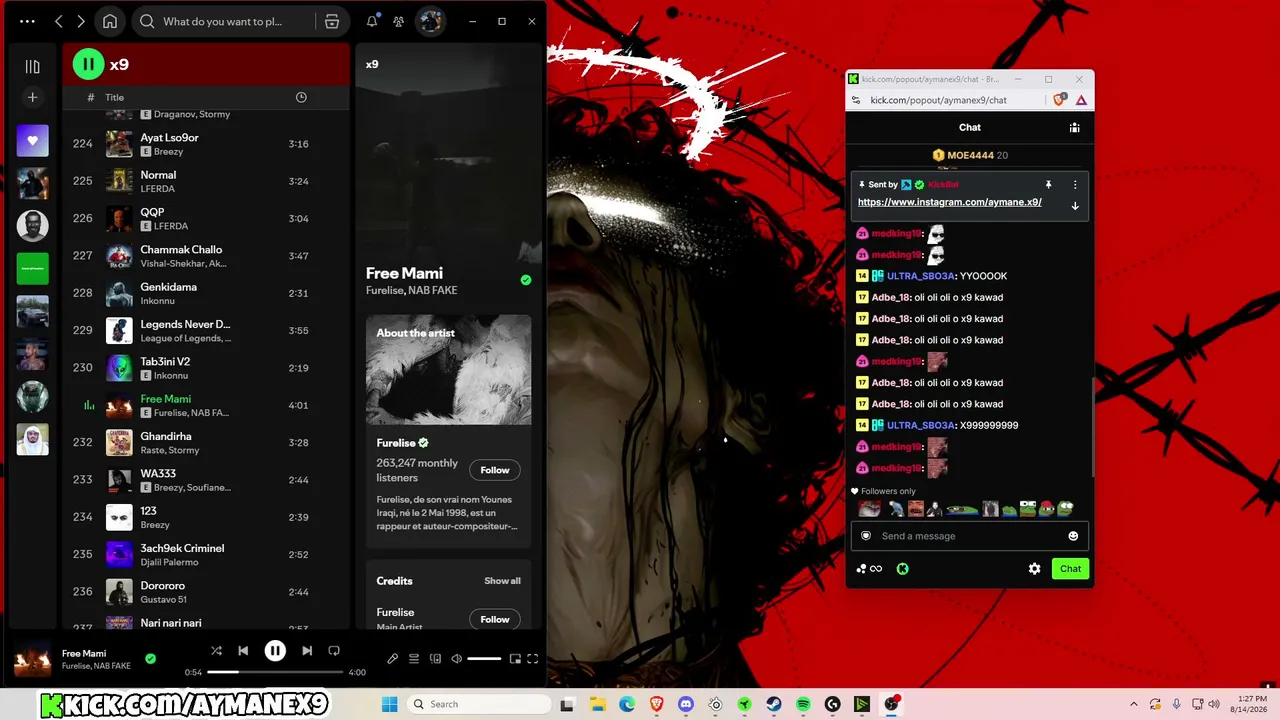1280x720 pixels.
Task: Select track Genkidama in playlist
Action: 206,293
